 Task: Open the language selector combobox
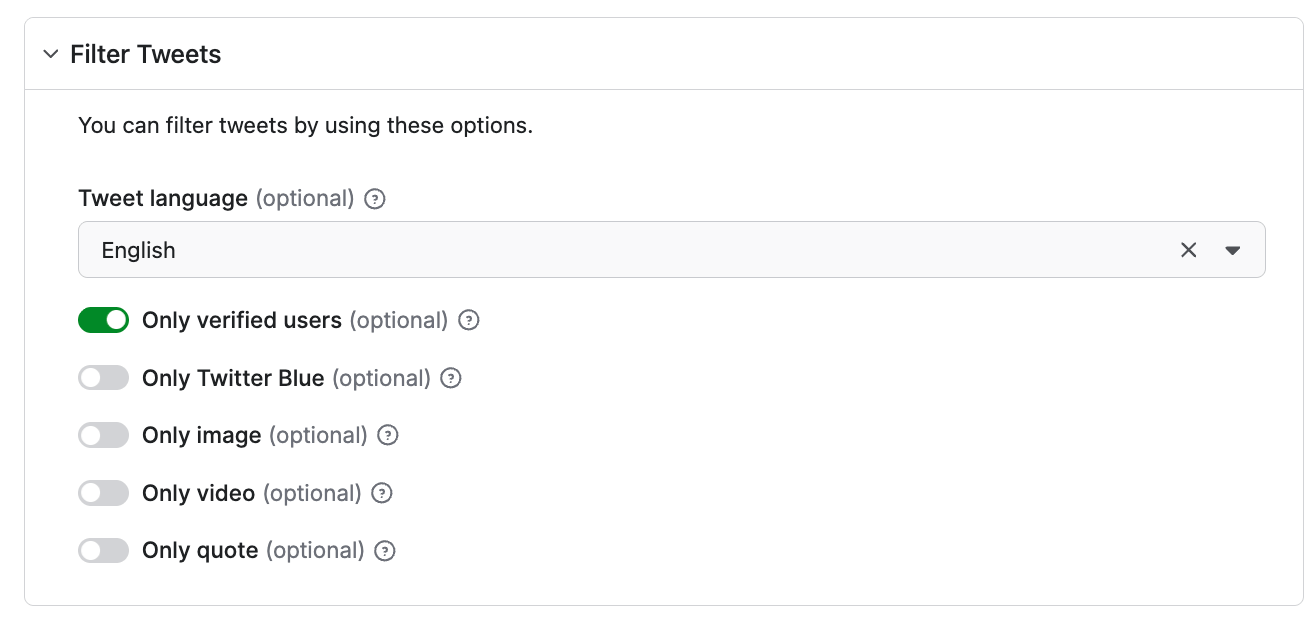(600, 249)
